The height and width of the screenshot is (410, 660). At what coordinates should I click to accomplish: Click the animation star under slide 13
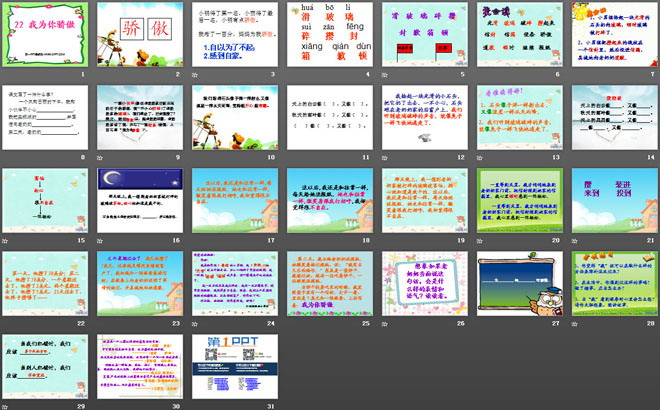pos(480,158)
